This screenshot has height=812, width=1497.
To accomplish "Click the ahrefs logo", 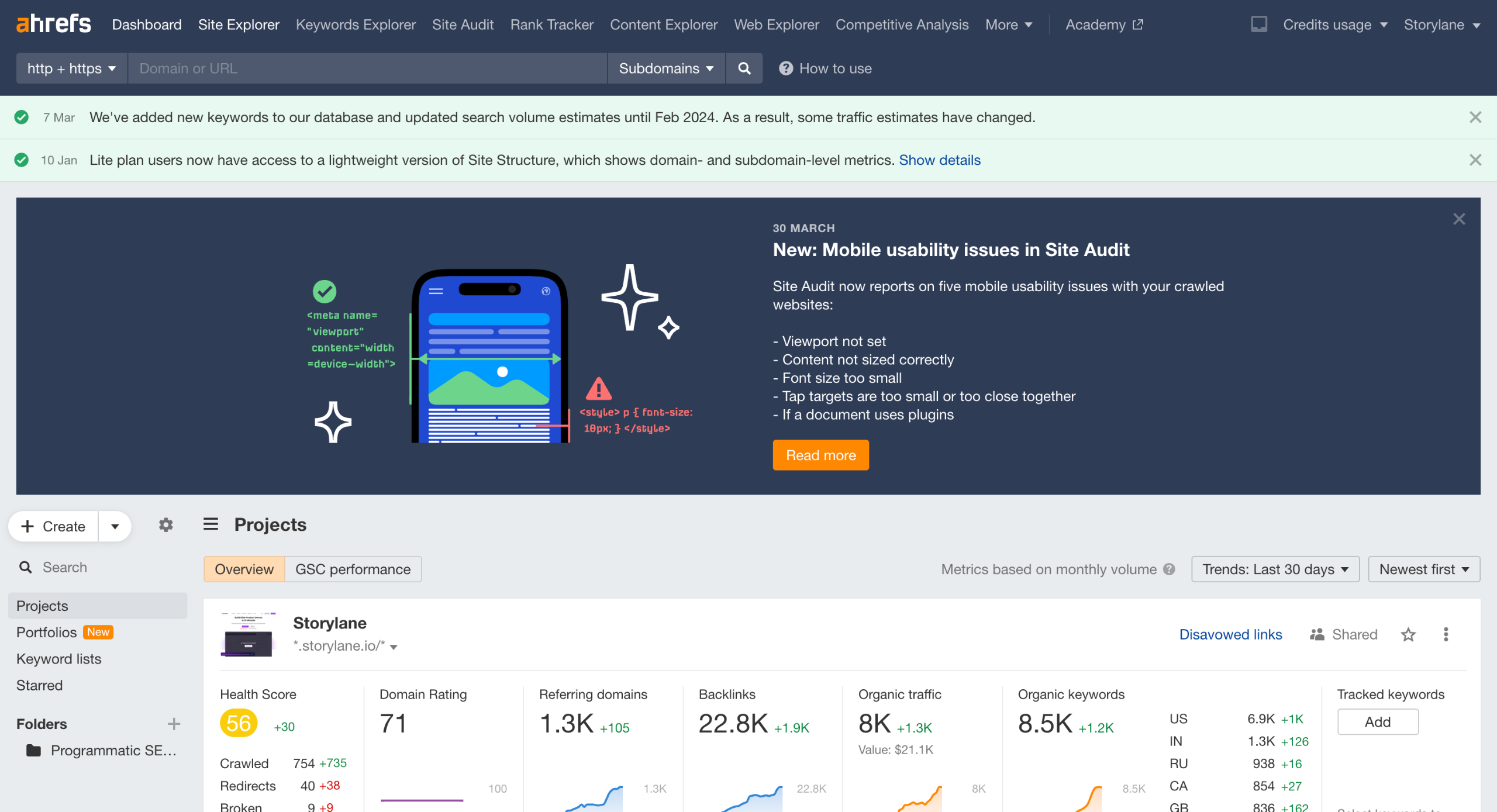I will 53,24.
